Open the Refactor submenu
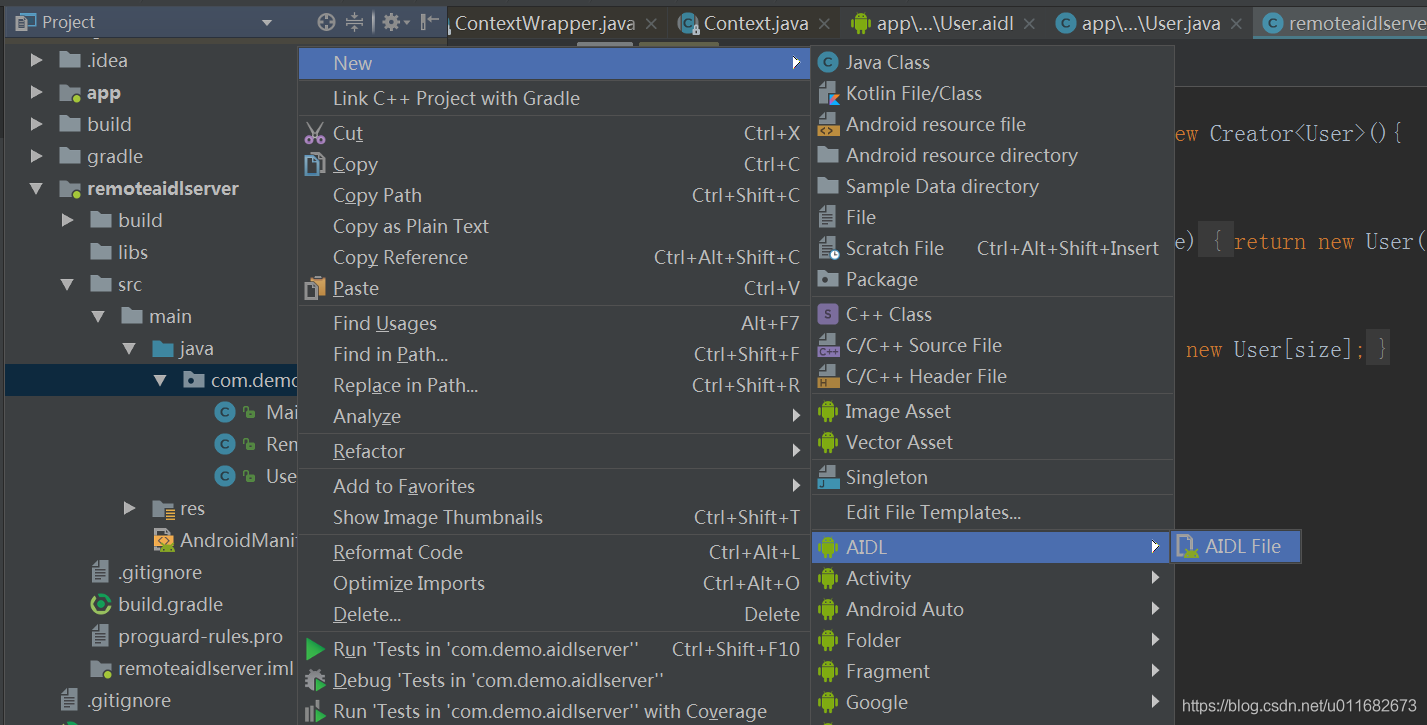The image size is (1427, 725). tap(555, 451)
